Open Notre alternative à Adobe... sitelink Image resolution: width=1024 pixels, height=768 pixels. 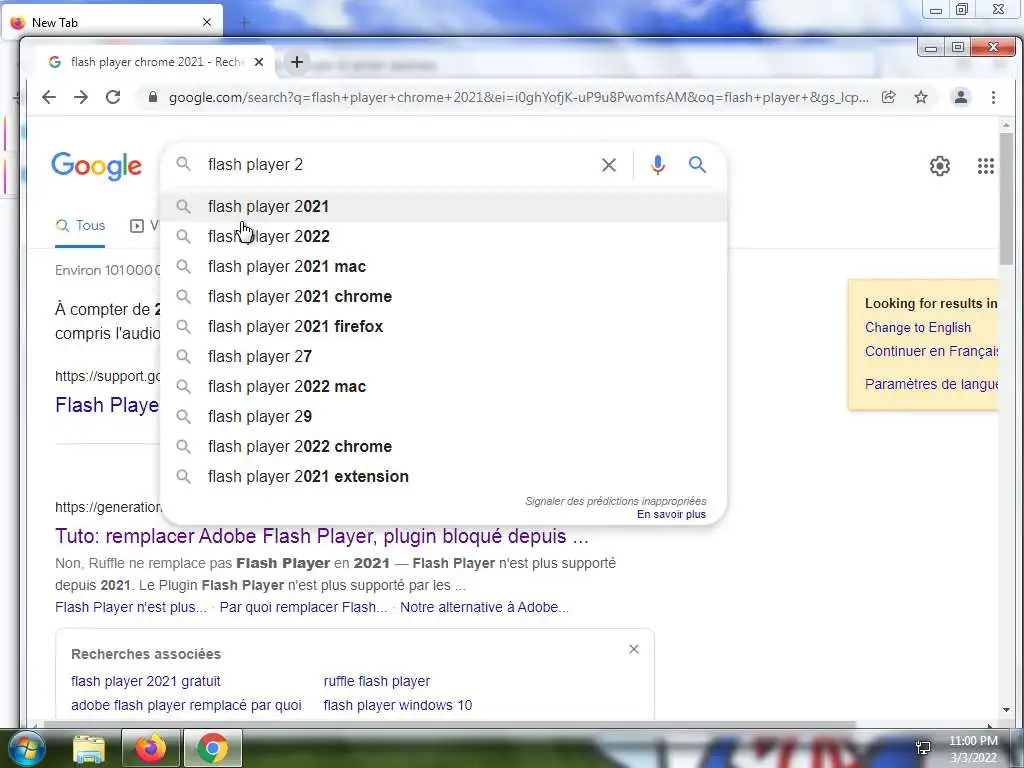[484, 607]
